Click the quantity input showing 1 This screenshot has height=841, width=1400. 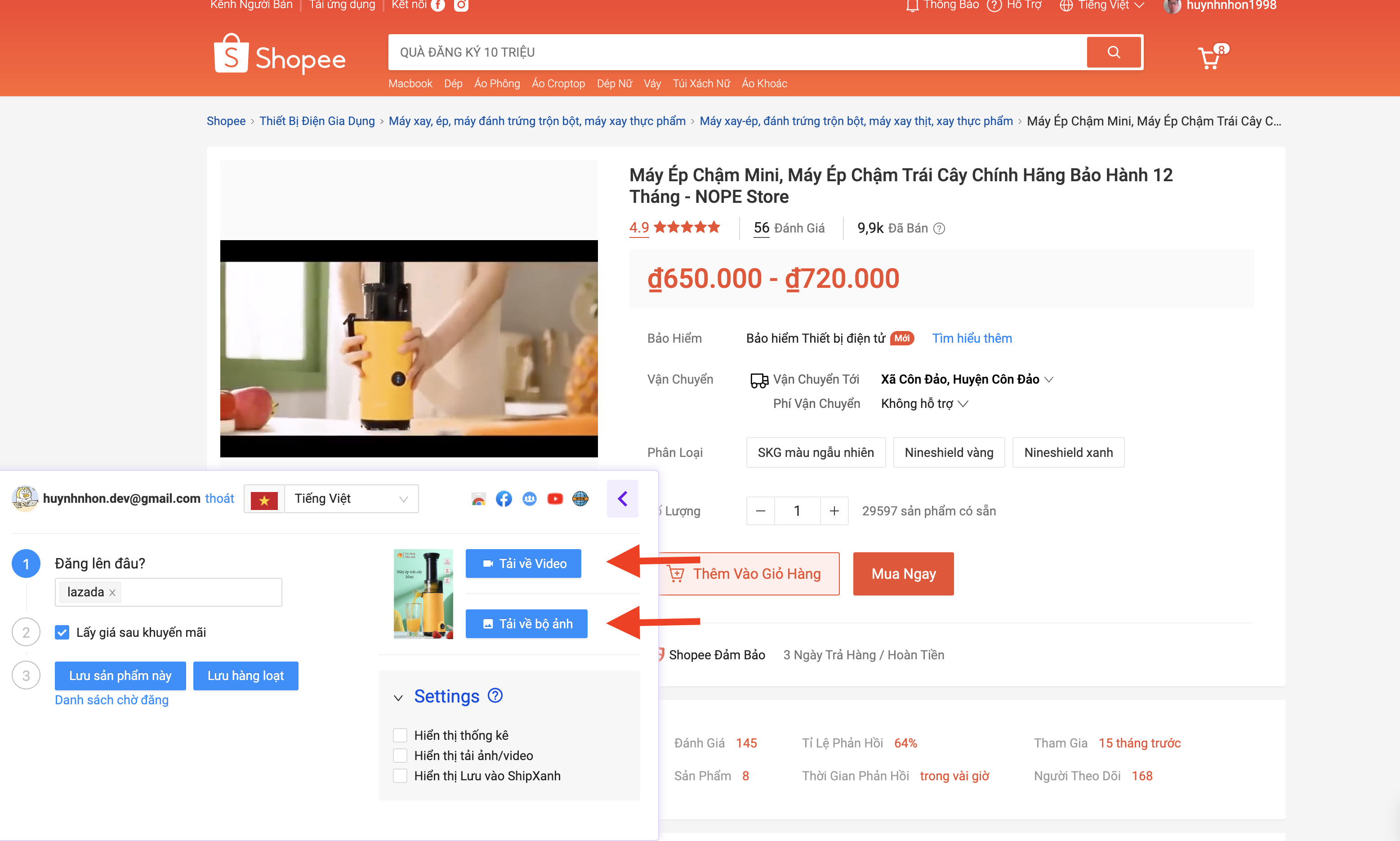click(x=797, y=511)
